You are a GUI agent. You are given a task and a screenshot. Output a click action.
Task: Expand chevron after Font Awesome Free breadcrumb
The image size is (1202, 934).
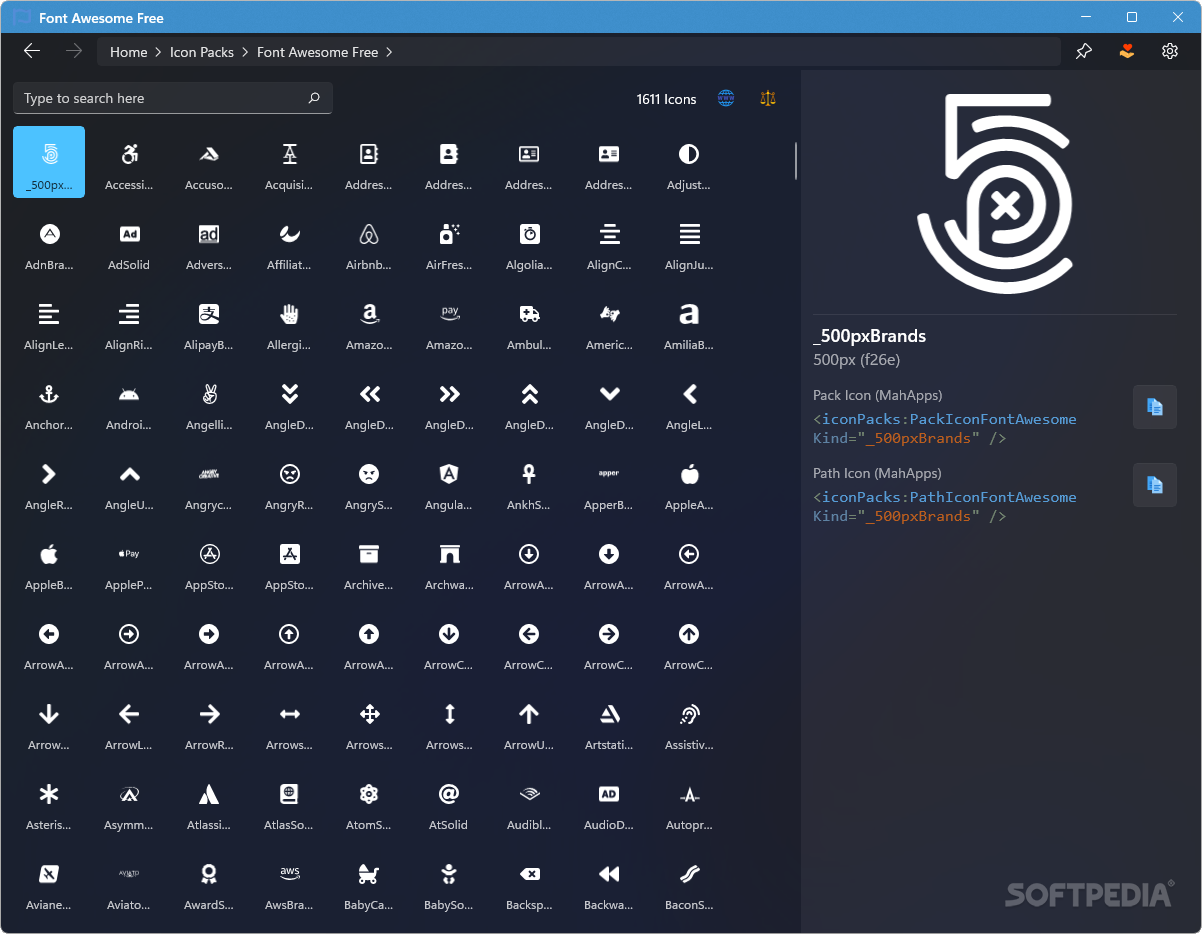click(389, 52)
